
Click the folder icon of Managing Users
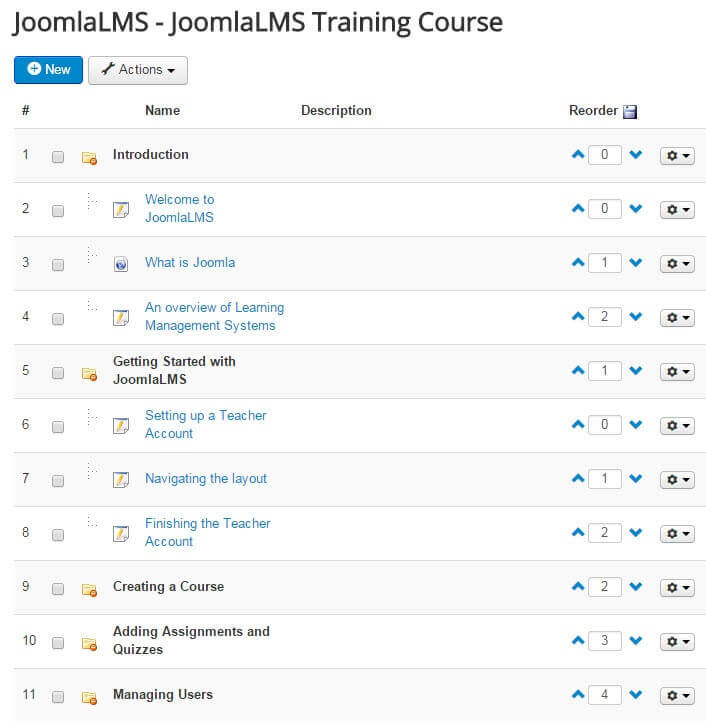tap(89, 698)
